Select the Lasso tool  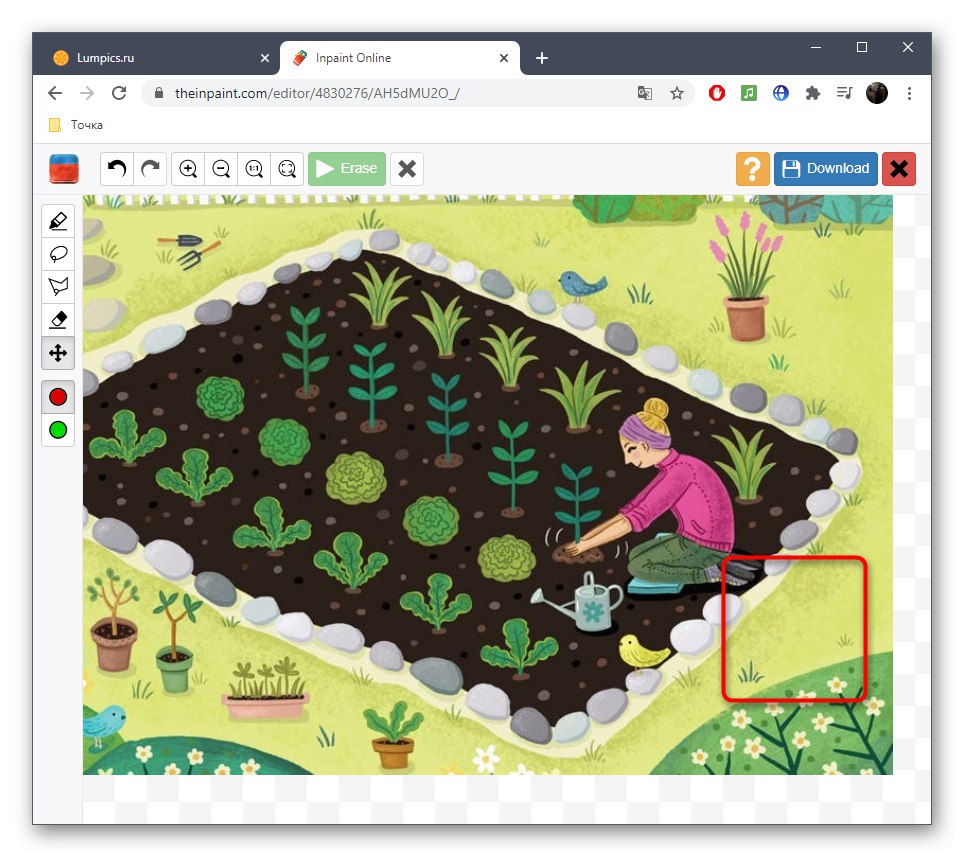click(x=58, y=254)
